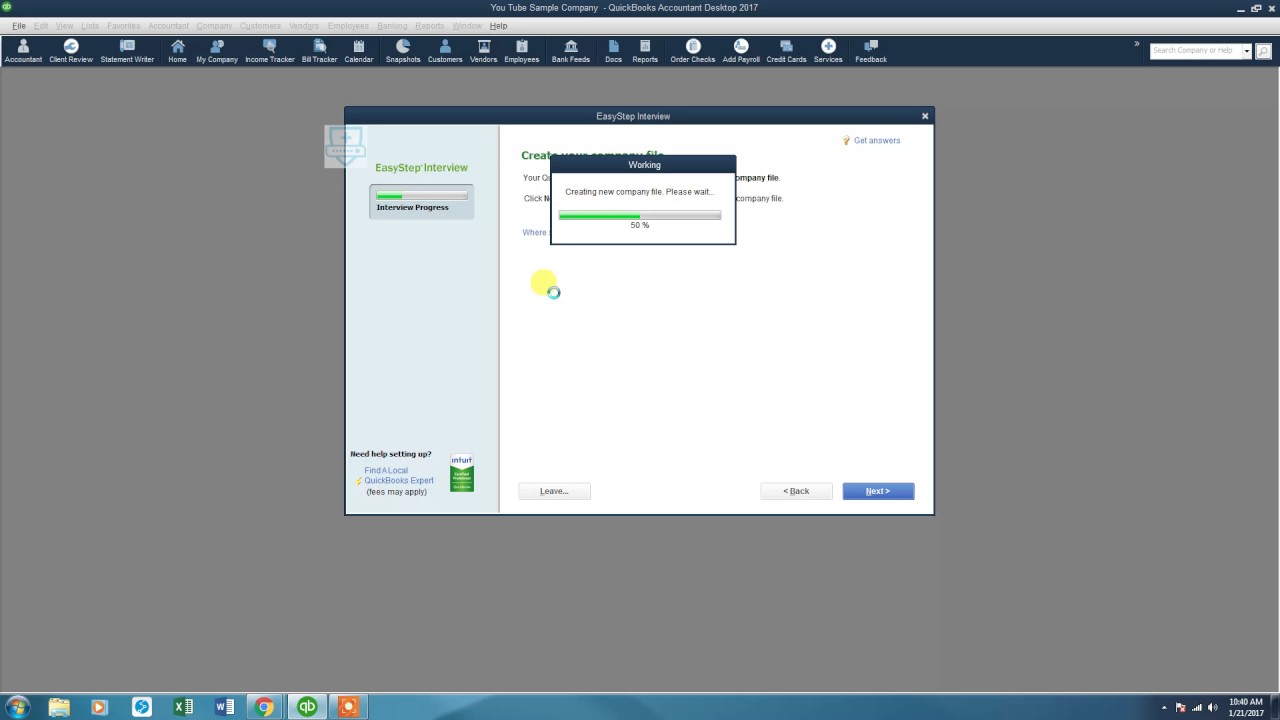
Task: Open Customers center icon
Action: coord(445,51)
